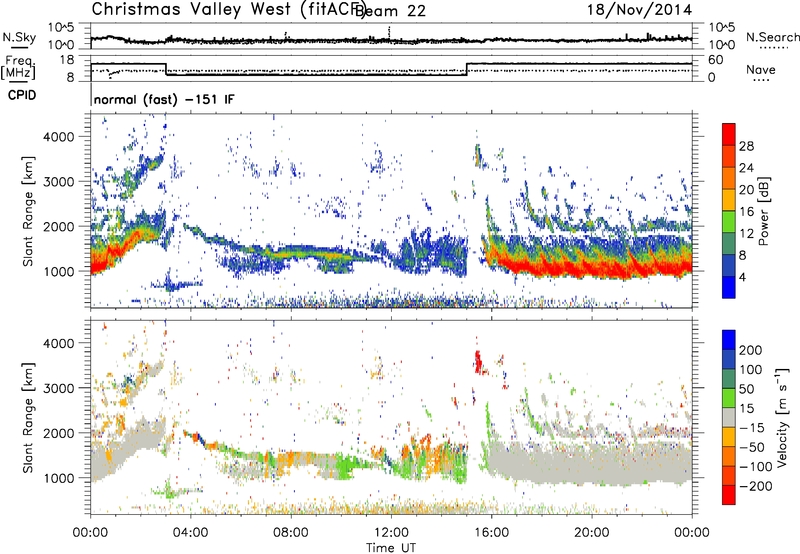
Task: Click the 18 tick on frequency axis
Action: coord(67,60)
